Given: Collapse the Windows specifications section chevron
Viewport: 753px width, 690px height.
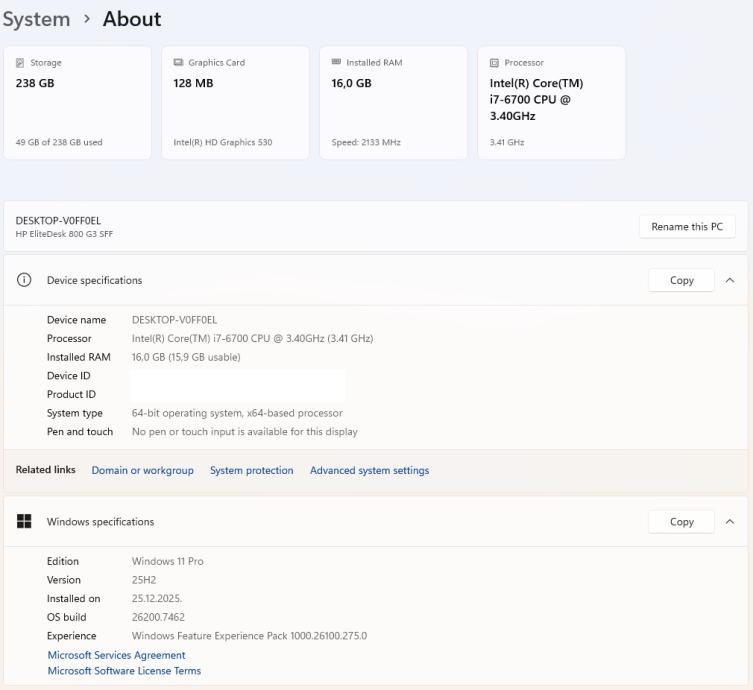Looking at the screenshot, I should tap(730, 522).
